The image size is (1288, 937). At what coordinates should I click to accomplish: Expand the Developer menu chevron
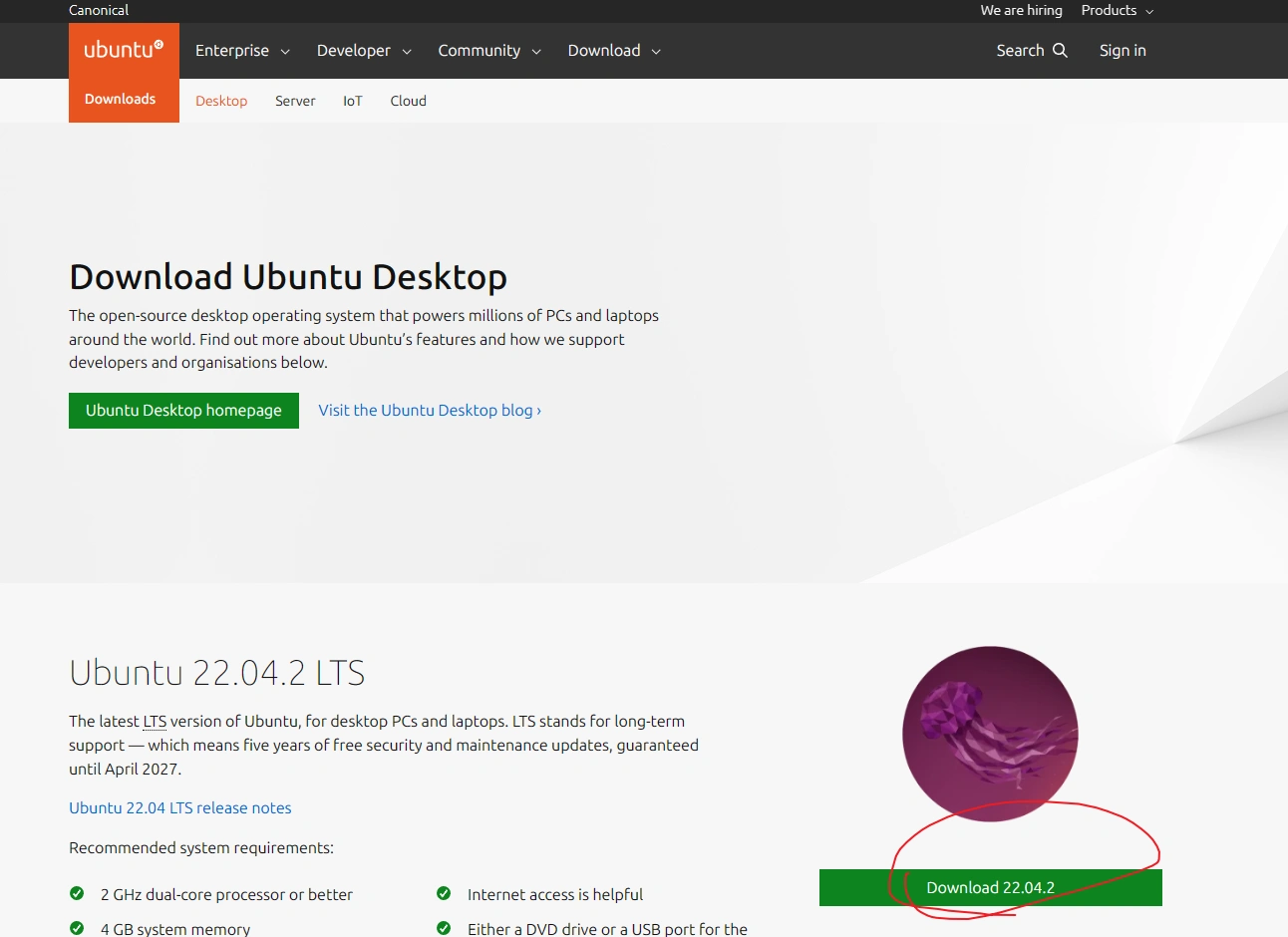click(x=407, y=52)
